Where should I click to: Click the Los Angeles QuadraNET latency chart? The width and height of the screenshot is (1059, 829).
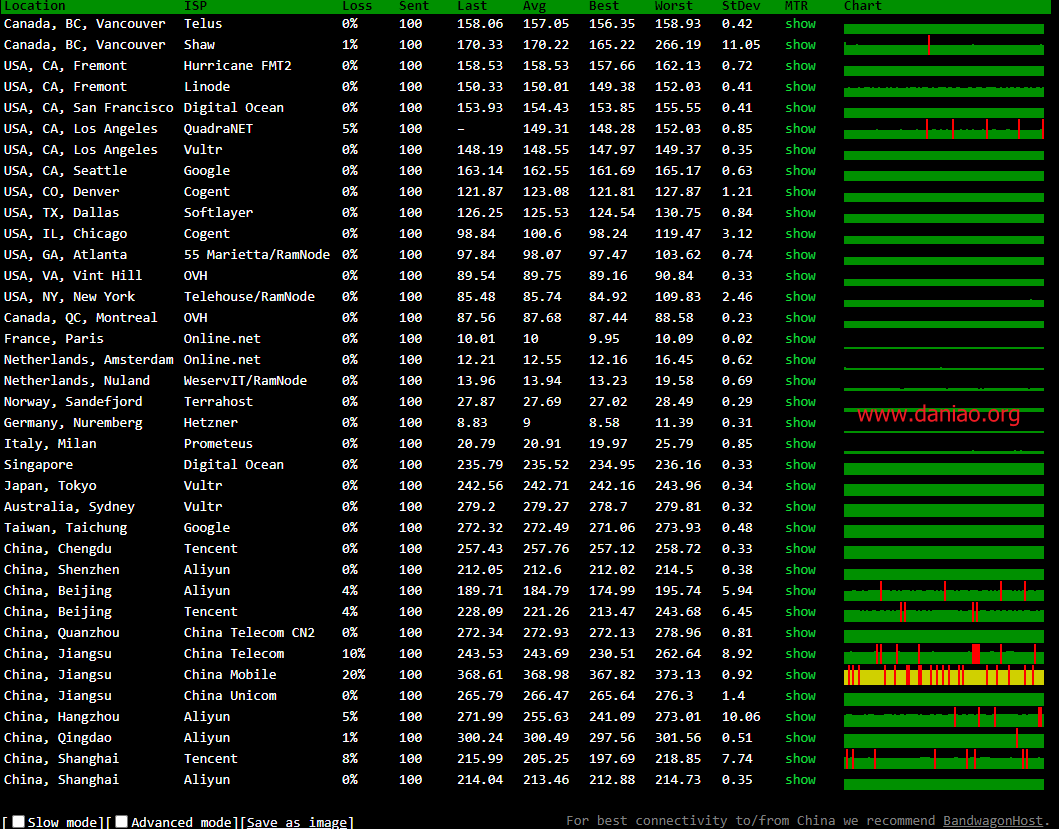(x=944, y=129)
